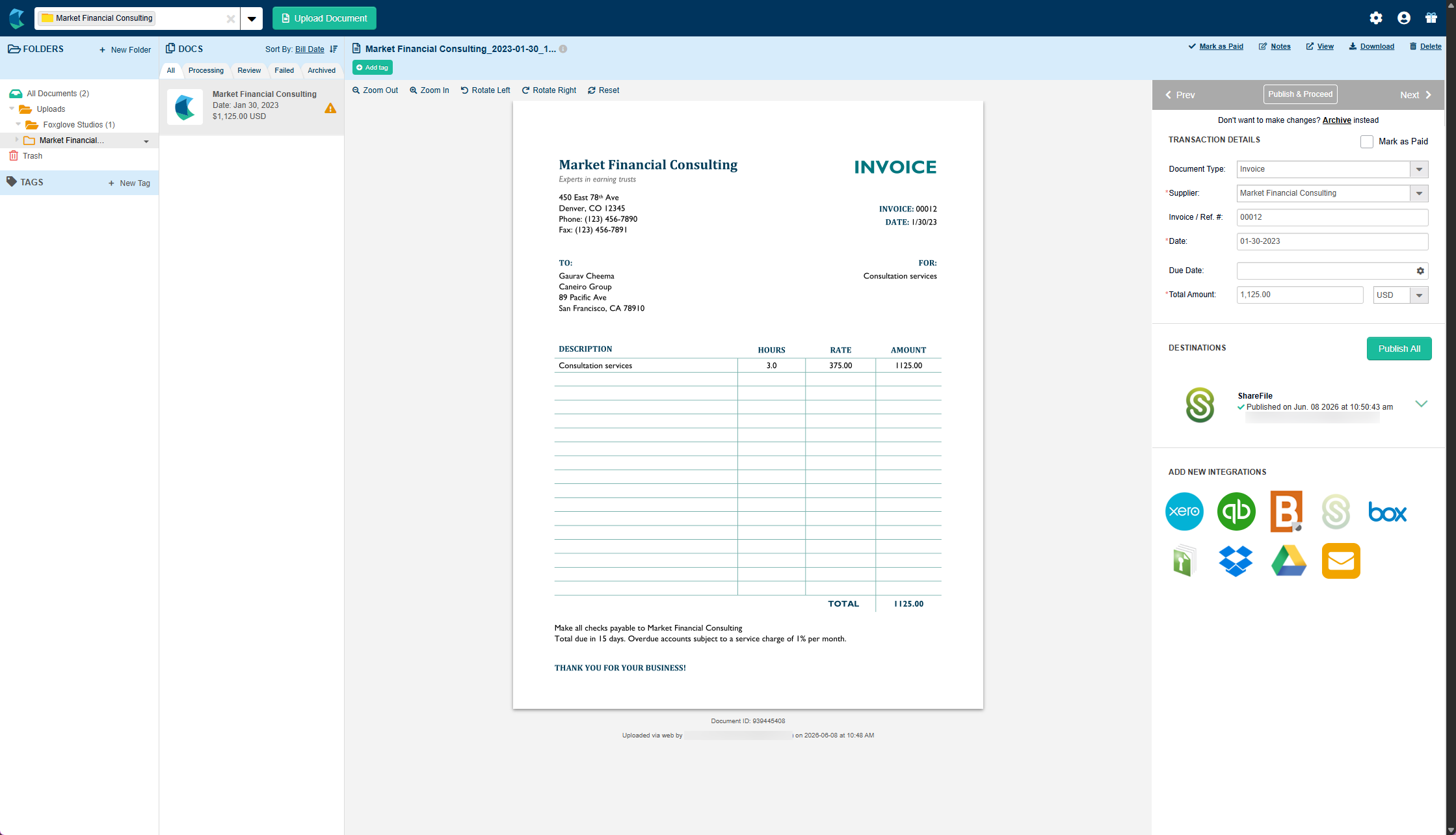This screenshot has height=835, width=1456.
Task: Click the Archive instead link
Action: pos(1337,120)
